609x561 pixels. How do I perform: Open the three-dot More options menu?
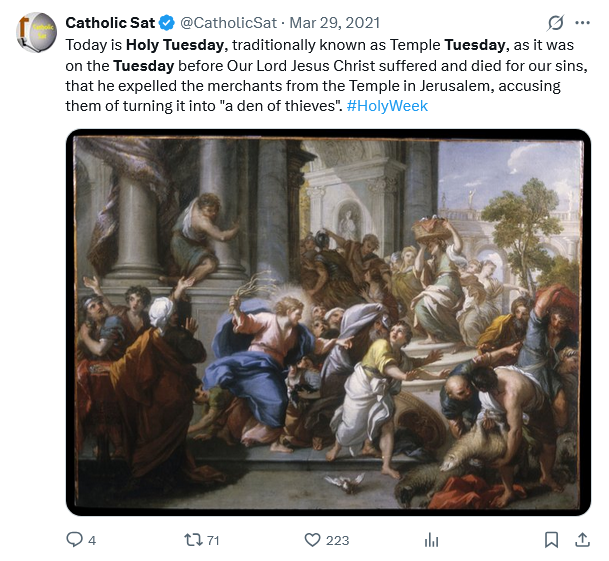(583, 23)
